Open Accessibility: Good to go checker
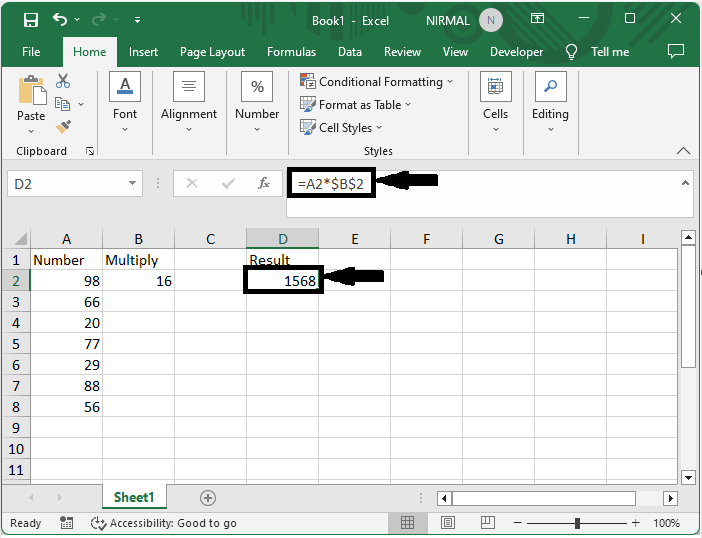This screenshot has height=538, width=702. coord(164,523)
